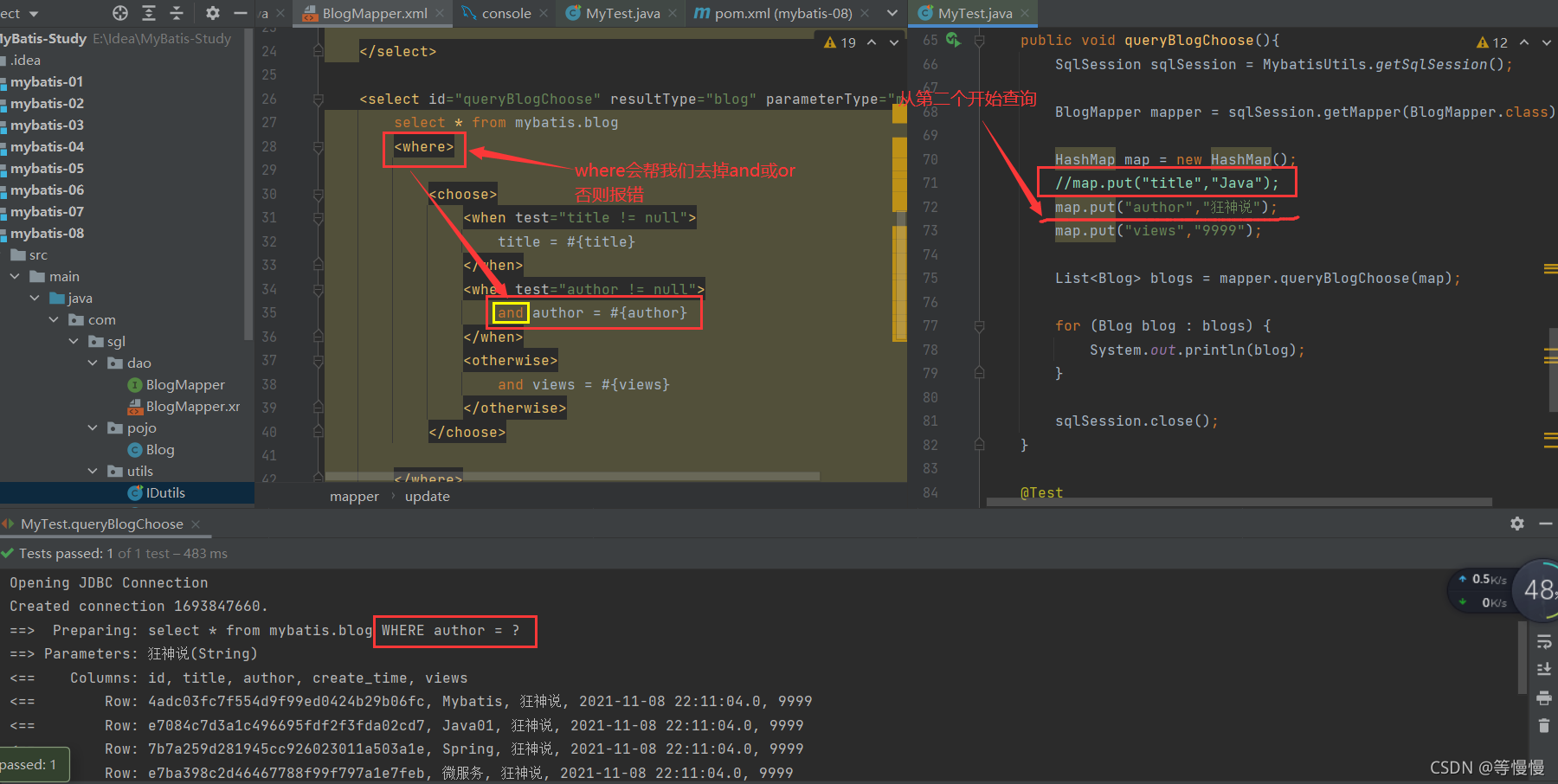Screen dimensions: 1558x784
Task: Click the locate opened file icon in Project toolbar
Action: [120, 13]
